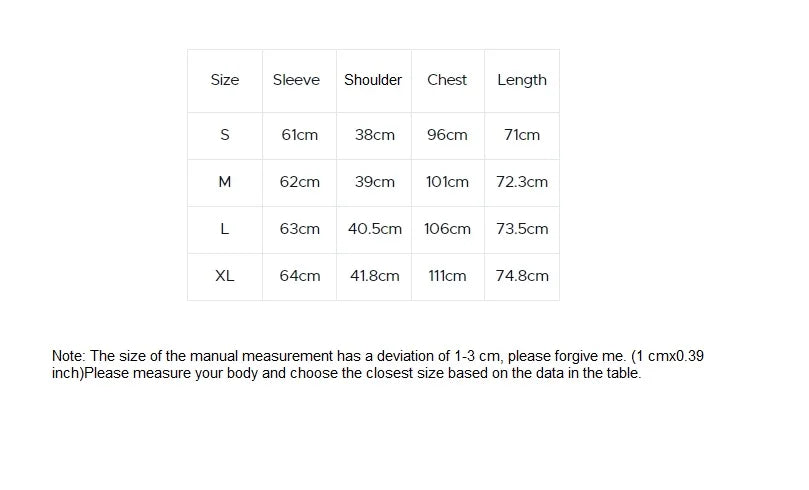809x490 pixels.
Task: Select the S size row label
Action: [x=225, y=135]
